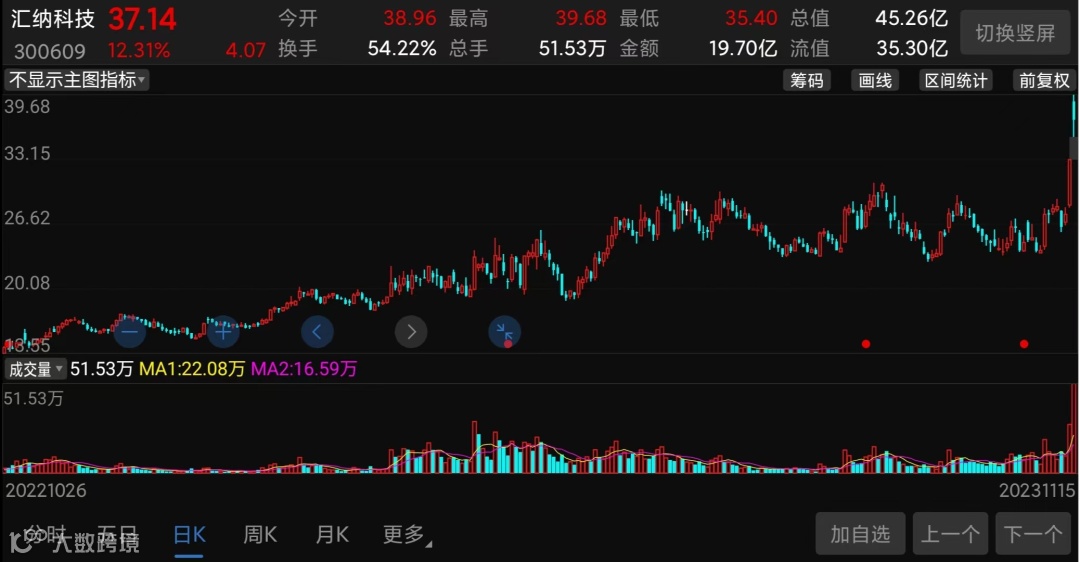The image size is (1080, 562).
Task: Click 换手 value 54.22%
Action: point(402,48)
